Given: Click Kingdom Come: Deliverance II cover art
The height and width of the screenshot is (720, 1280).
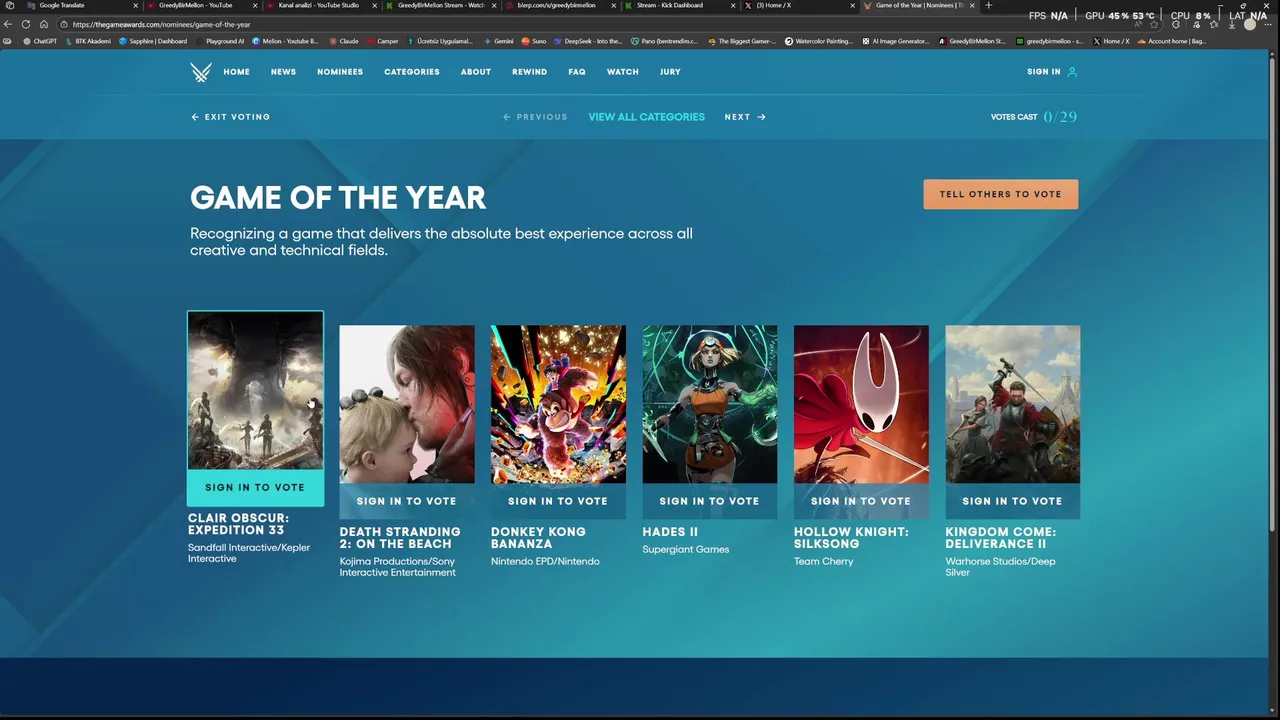Looking at the screenshot, I should click(1013, 404).
